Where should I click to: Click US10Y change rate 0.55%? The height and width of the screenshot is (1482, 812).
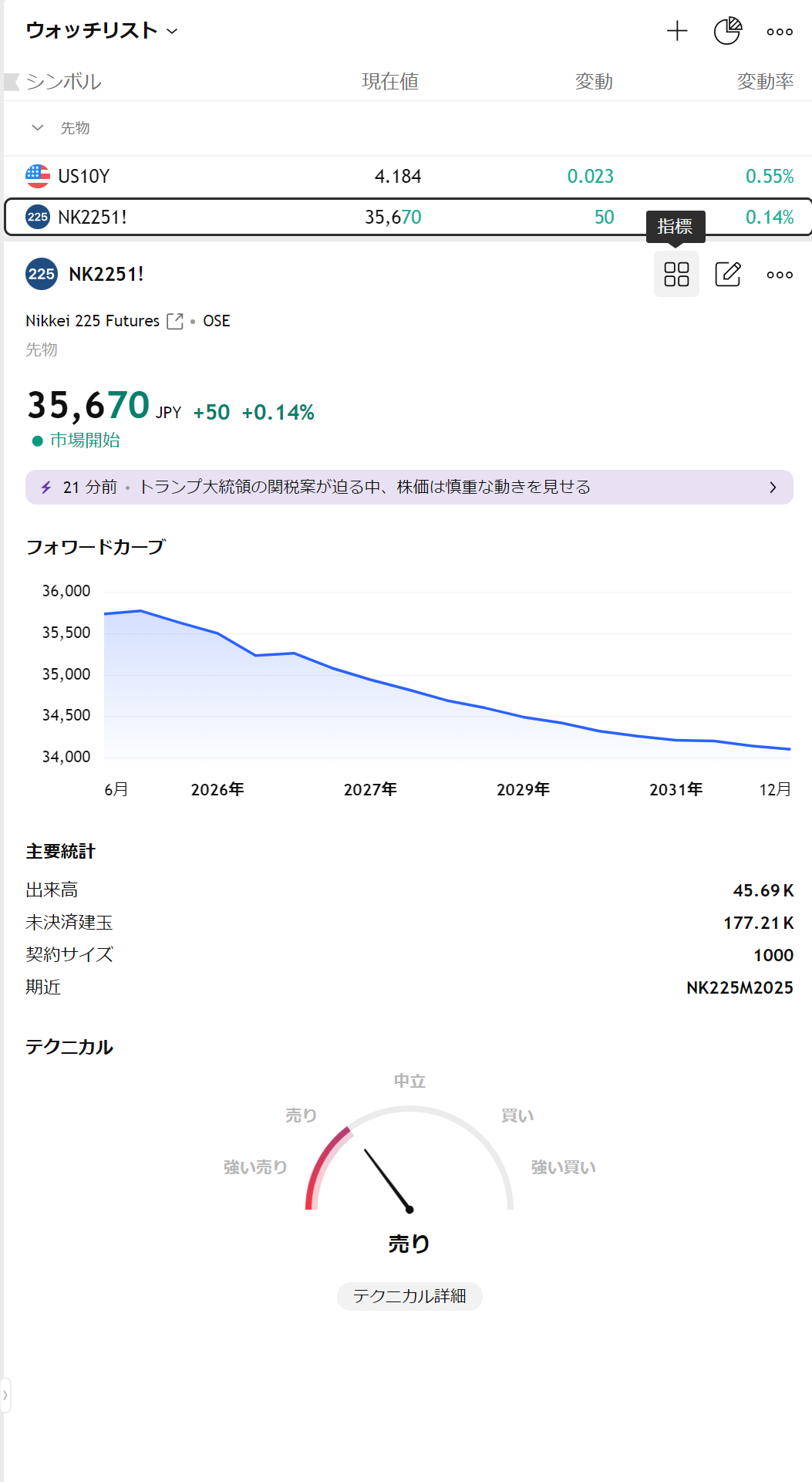pos(770,177)
